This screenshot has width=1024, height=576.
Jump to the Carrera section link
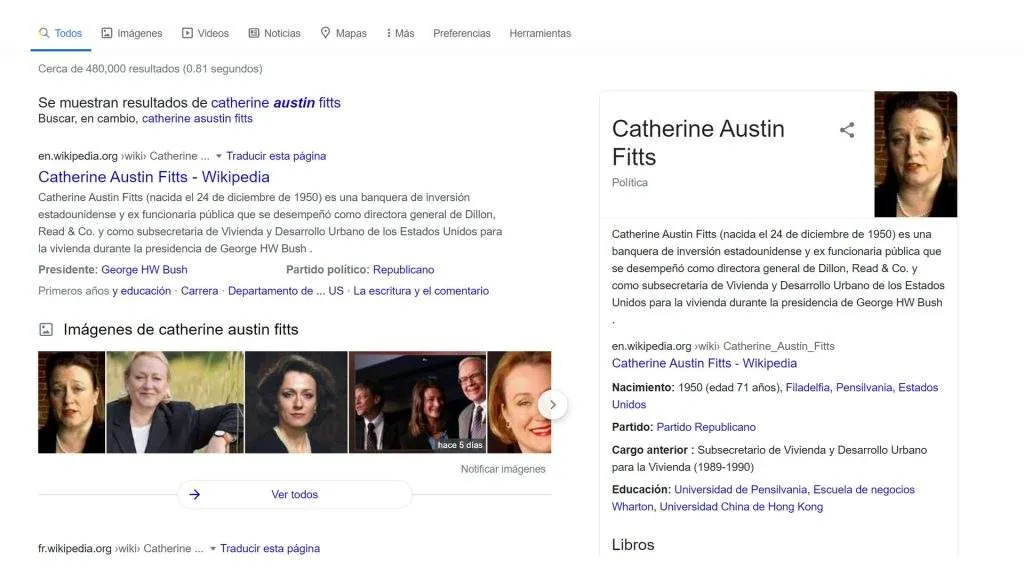199,291
